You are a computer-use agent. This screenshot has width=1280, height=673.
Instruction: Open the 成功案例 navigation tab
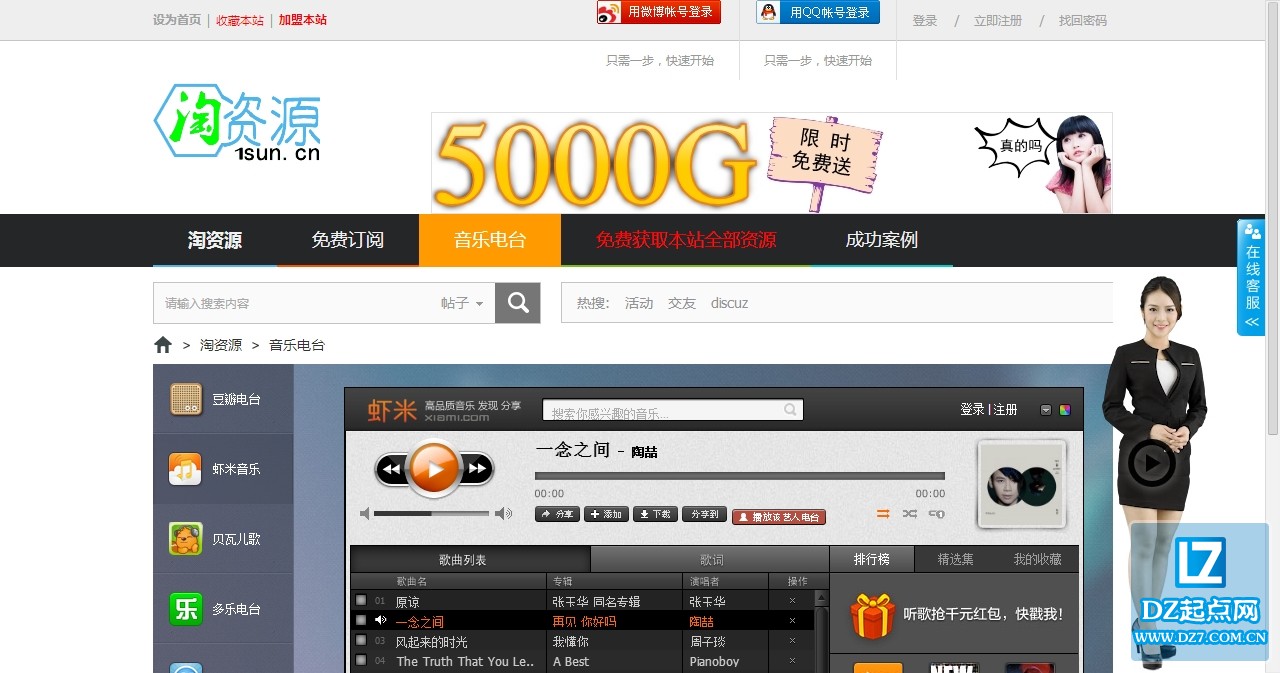click(x=882, y=240)
